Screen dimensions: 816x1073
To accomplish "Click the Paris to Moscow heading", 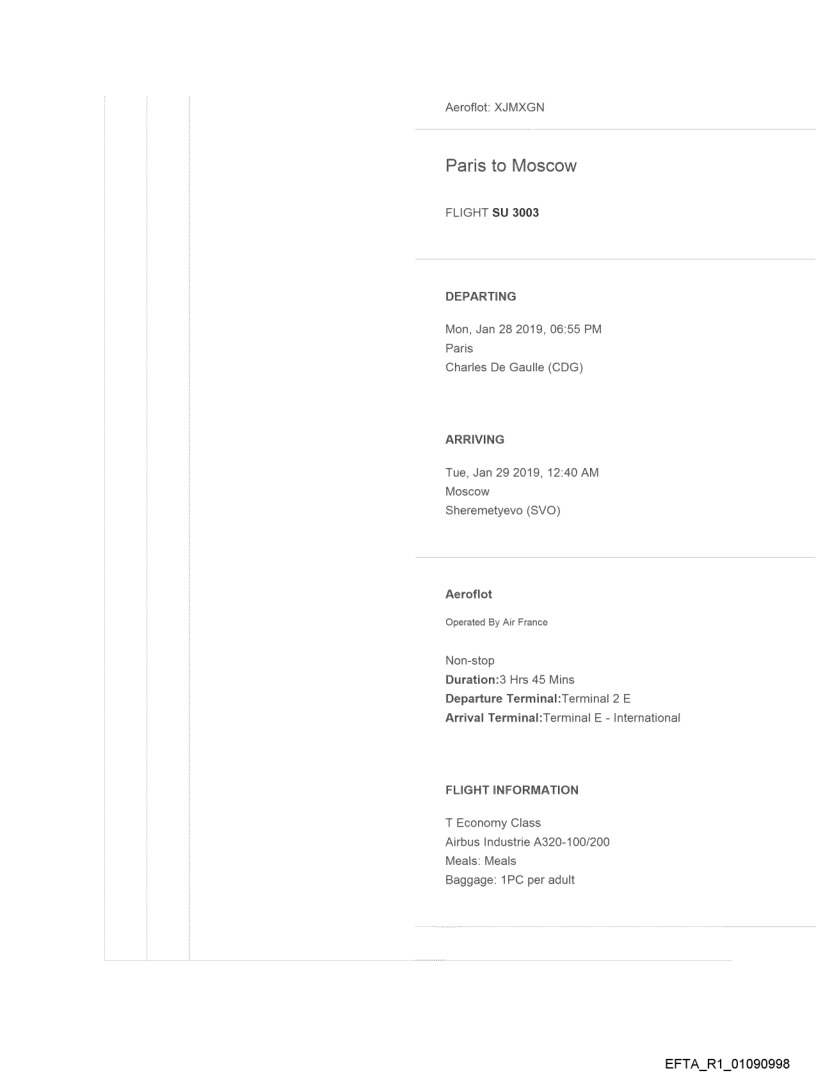I will tap(510, 166).
